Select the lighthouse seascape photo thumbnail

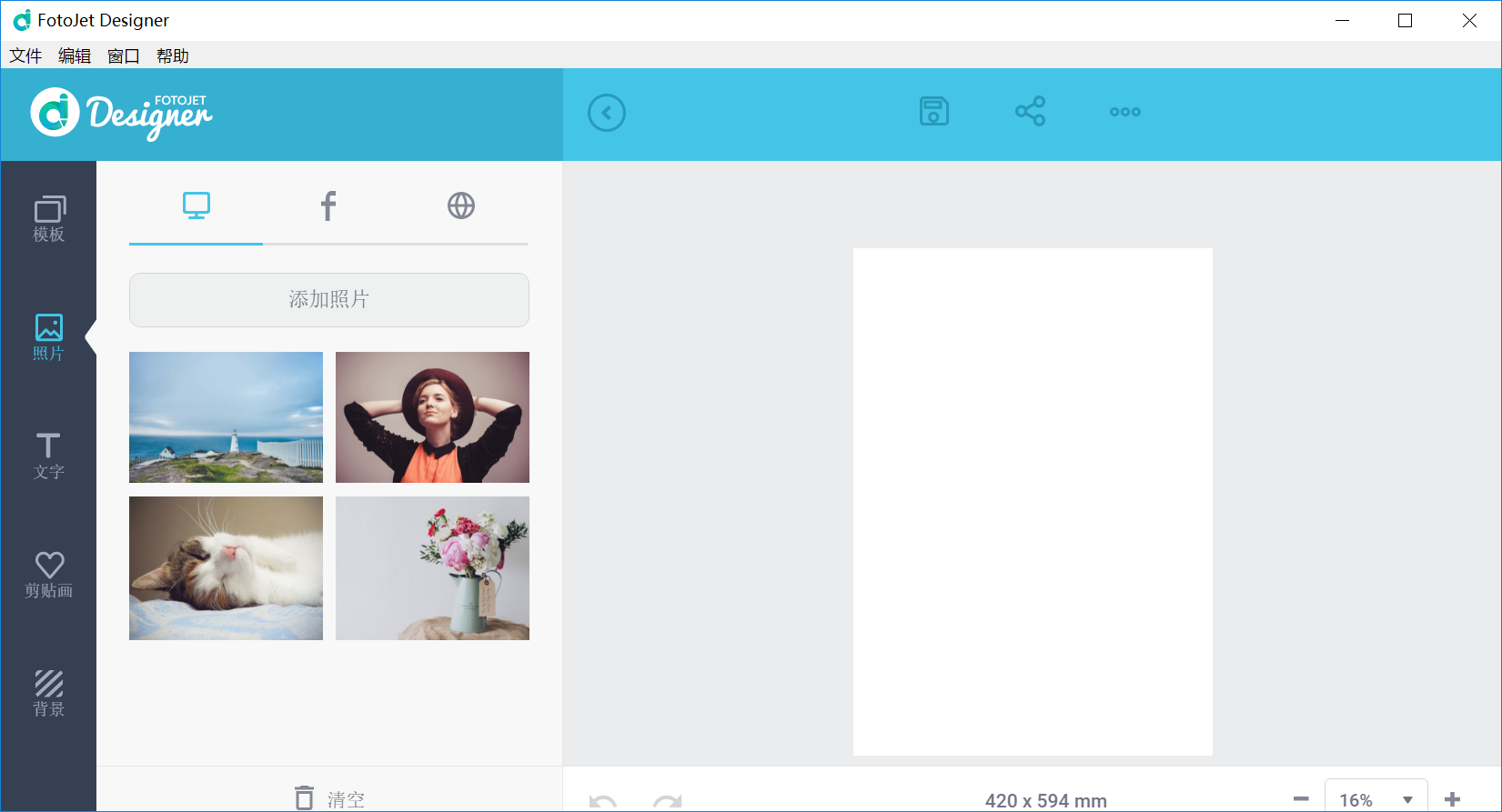coord(226,417)
